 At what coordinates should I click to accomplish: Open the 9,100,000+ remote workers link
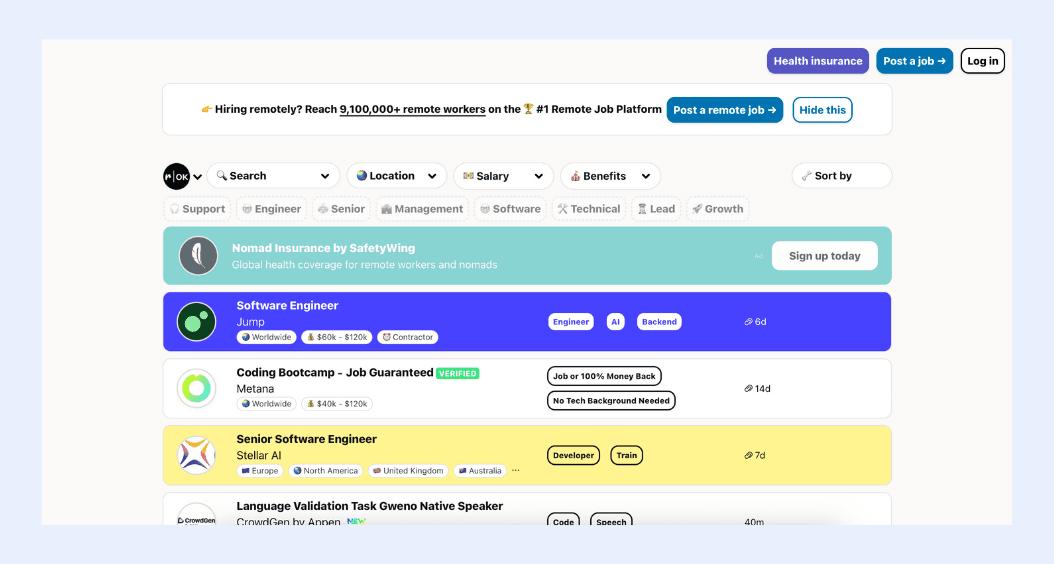point(412,110)
